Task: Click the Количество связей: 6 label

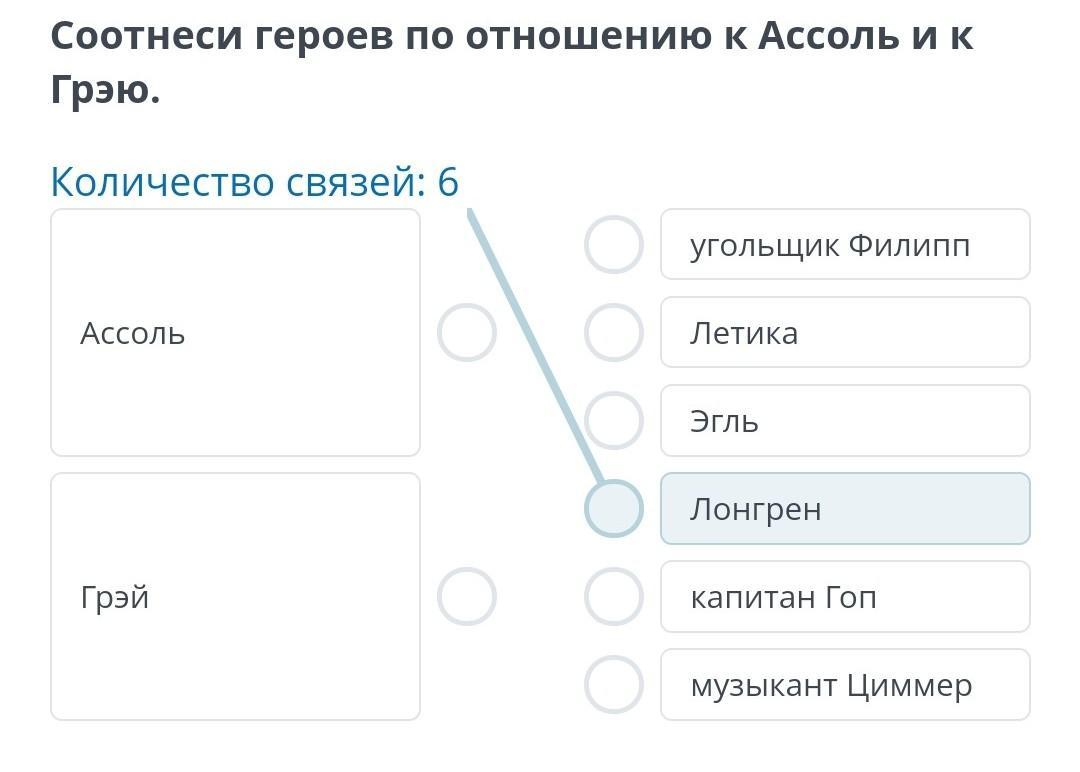Action: pos(254,182)
